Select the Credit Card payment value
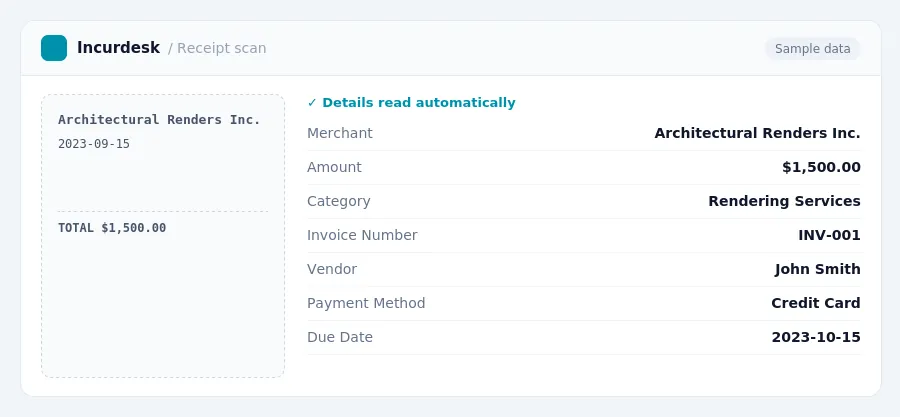This screenshot has width=900, height=417. (x=816, y=303)
